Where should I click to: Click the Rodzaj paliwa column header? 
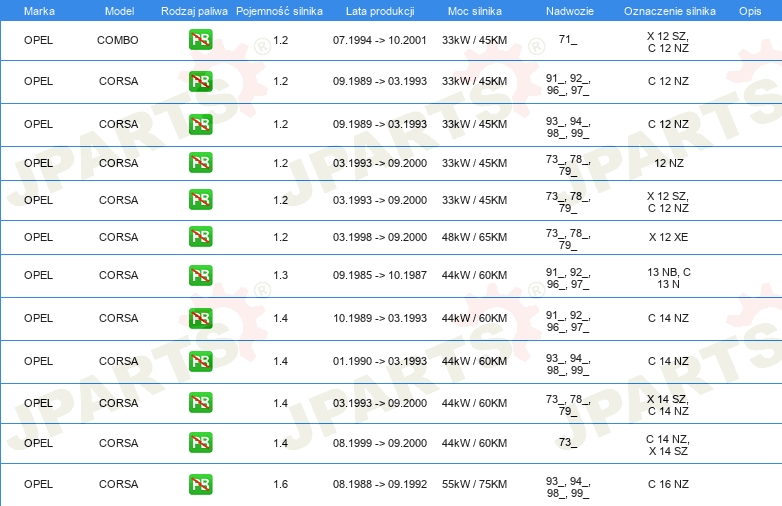click(194, 11)
